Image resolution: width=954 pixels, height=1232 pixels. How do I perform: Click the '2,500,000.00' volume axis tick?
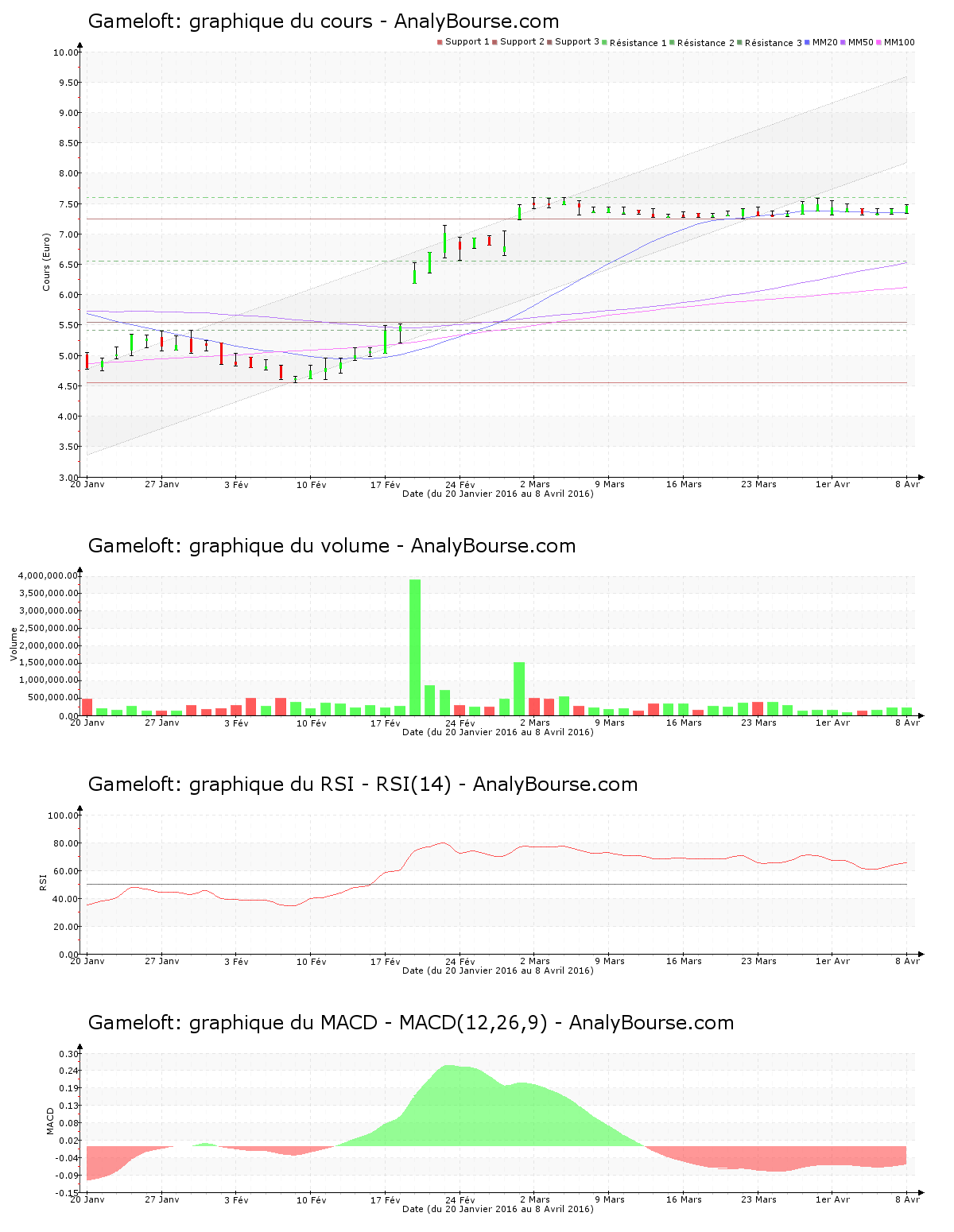pos(48,628)
